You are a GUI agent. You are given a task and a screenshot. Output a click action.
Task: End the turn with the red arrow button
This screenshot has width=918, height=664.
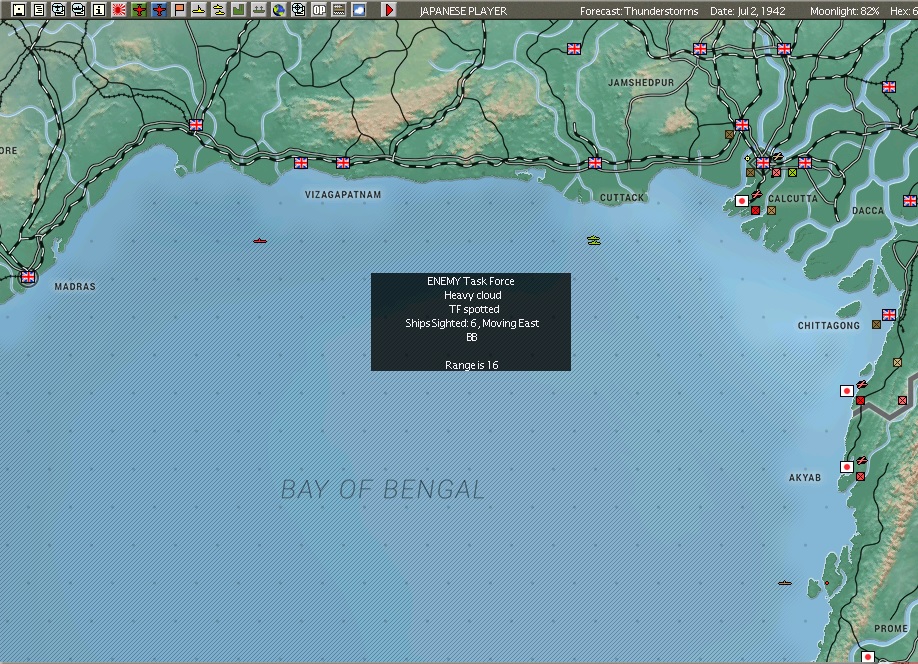click(387, 10)
